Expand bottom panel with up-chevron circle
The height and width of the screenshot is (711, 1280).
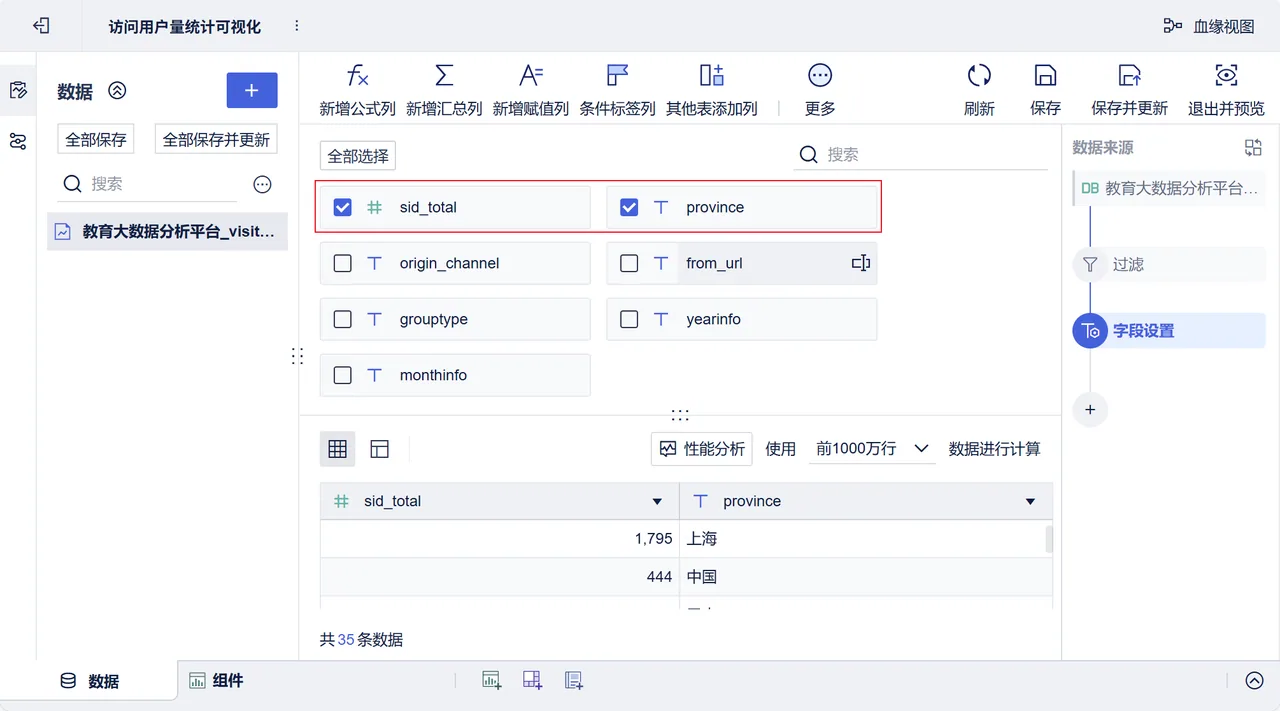point(1254,681)
